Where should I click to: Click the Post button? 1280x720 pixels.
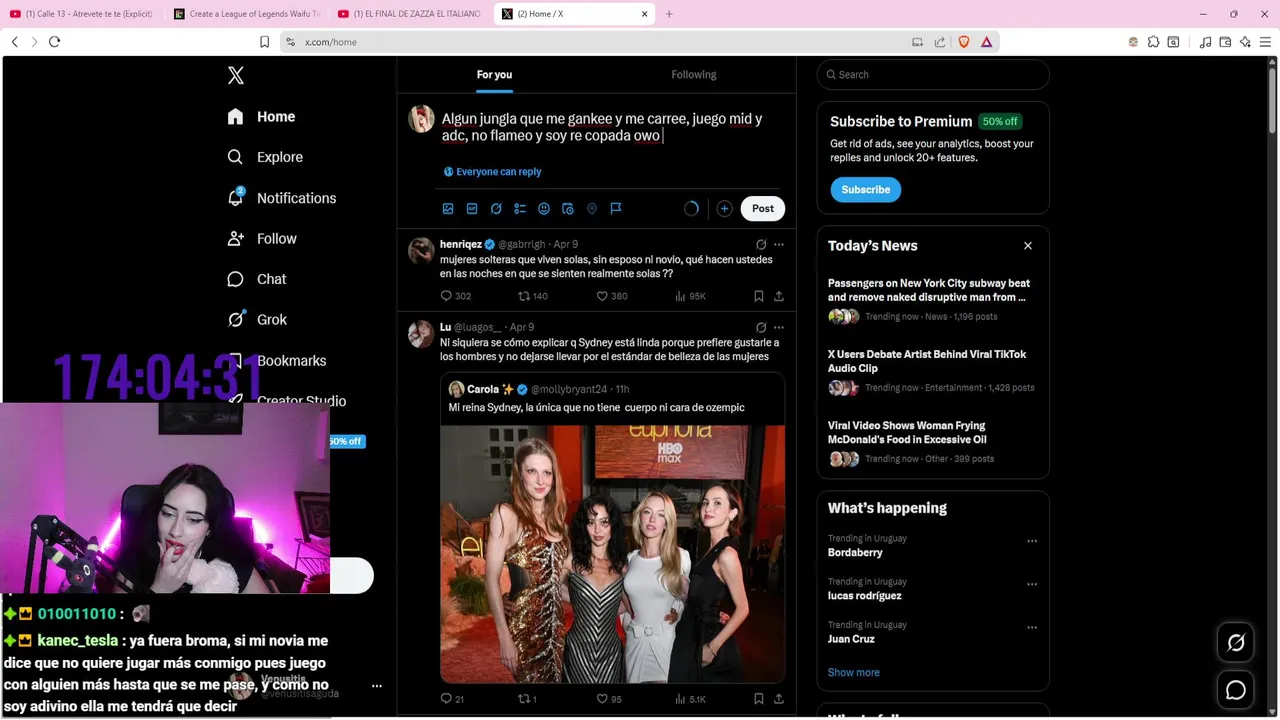763,209
